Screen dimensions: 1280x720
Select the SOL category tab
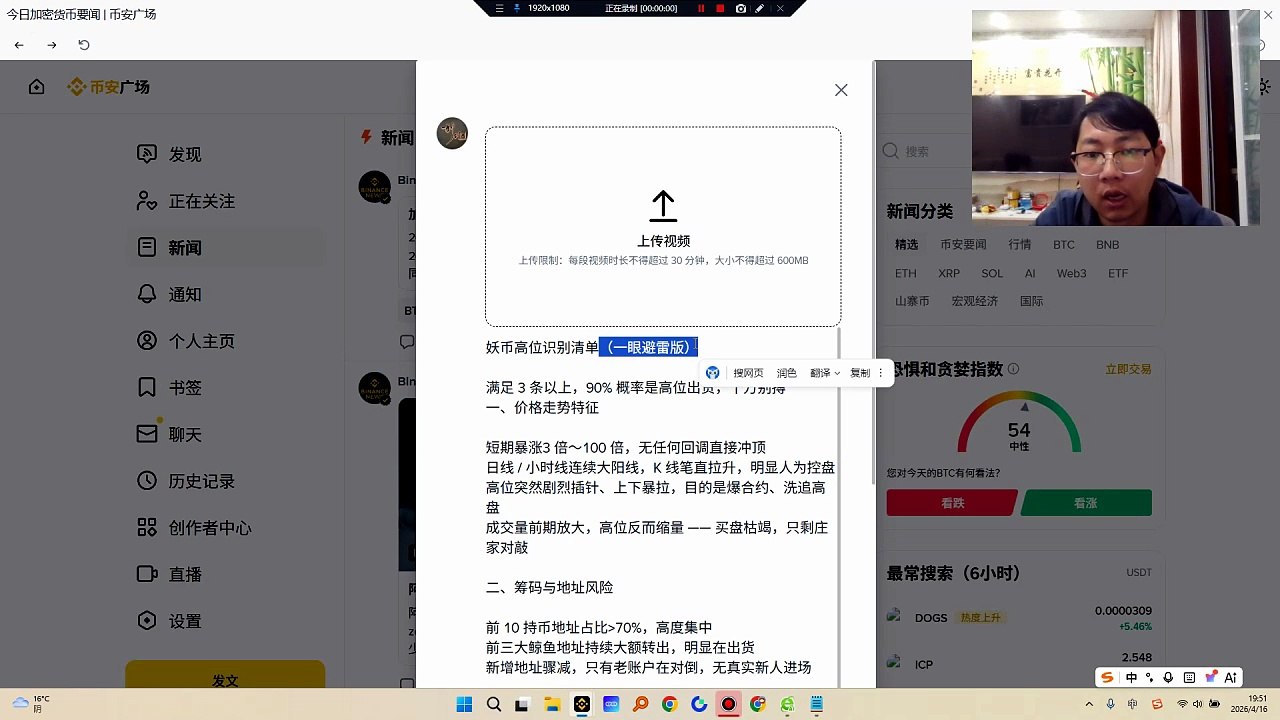(x=992, y=273)
